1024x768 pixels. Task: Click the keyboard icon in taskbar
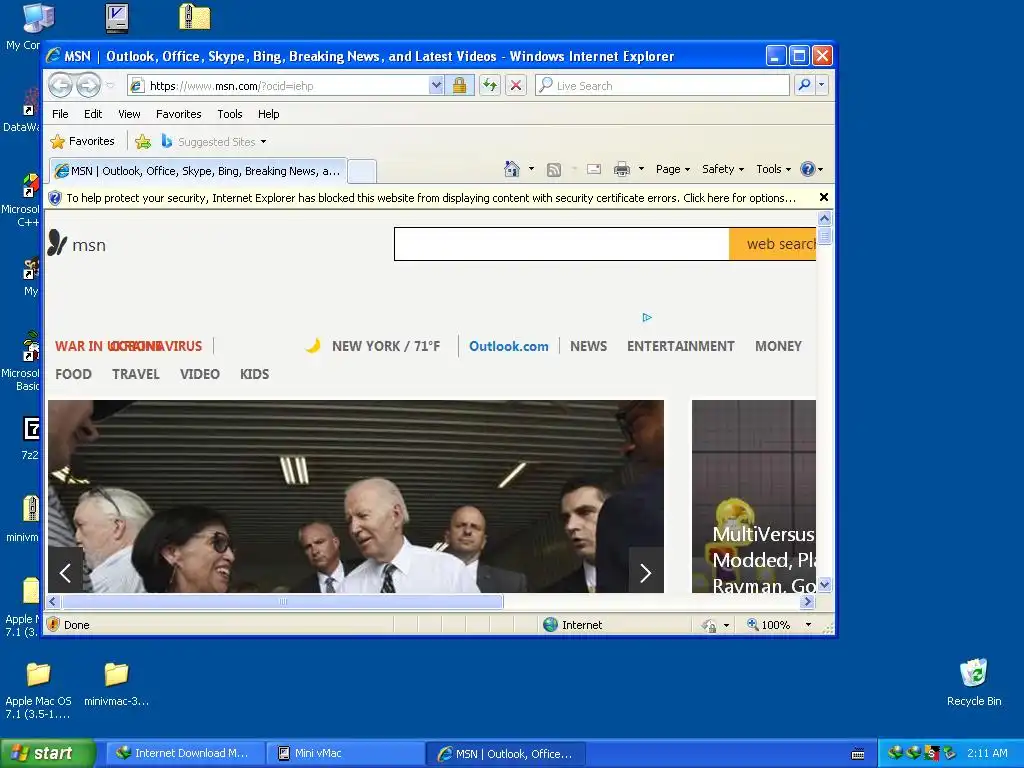click(858, 754)
